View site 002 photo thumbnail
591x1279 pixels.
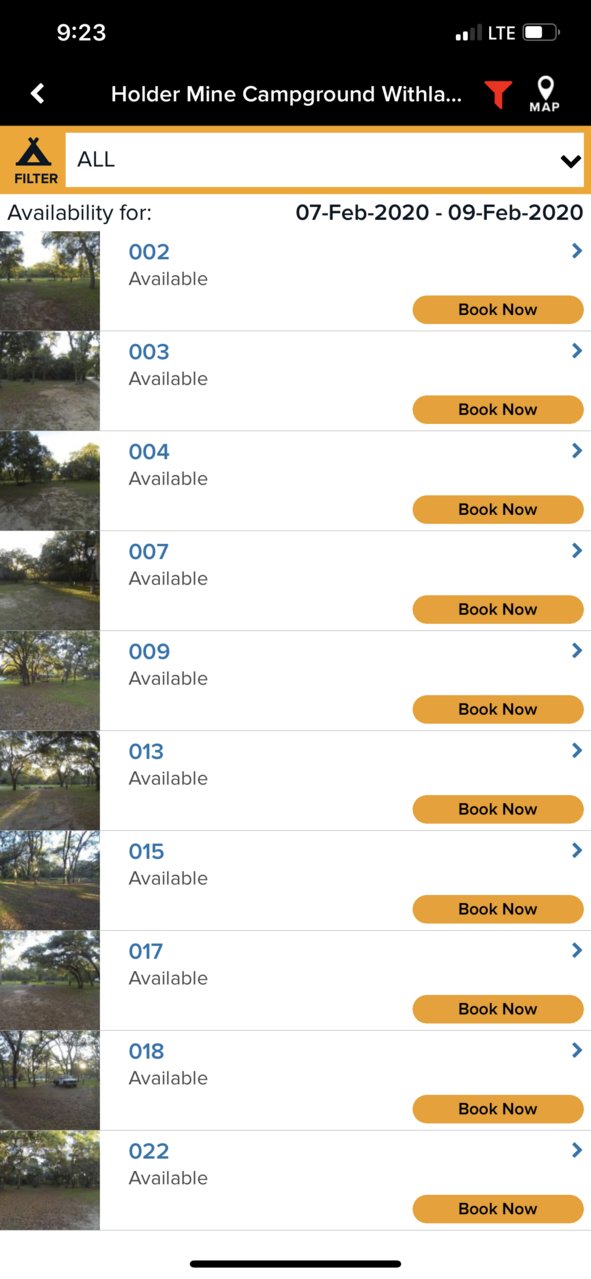coord(50,281)
